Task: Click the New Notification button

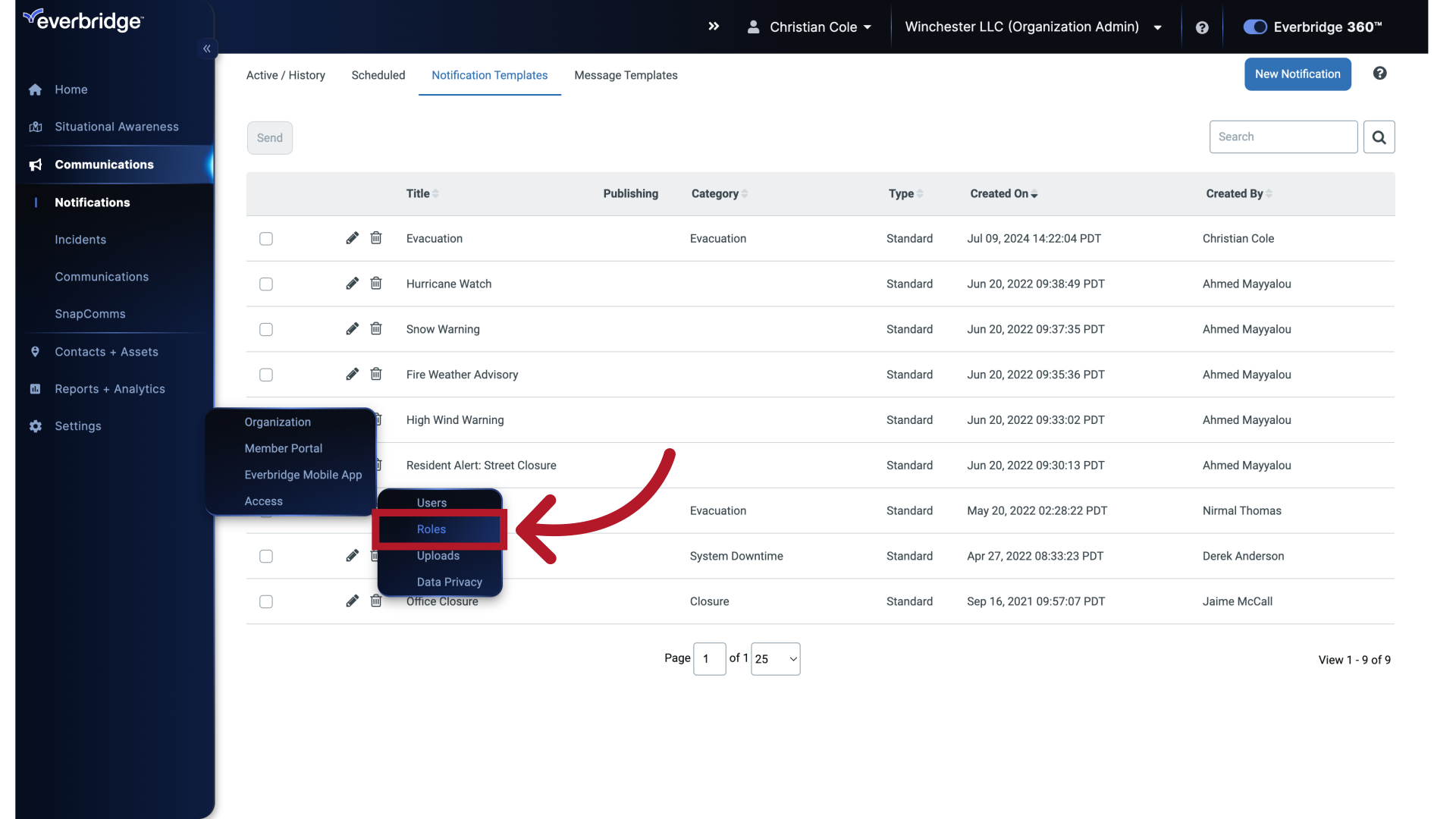Action: pyautogui.click(x=1298, y=74)
